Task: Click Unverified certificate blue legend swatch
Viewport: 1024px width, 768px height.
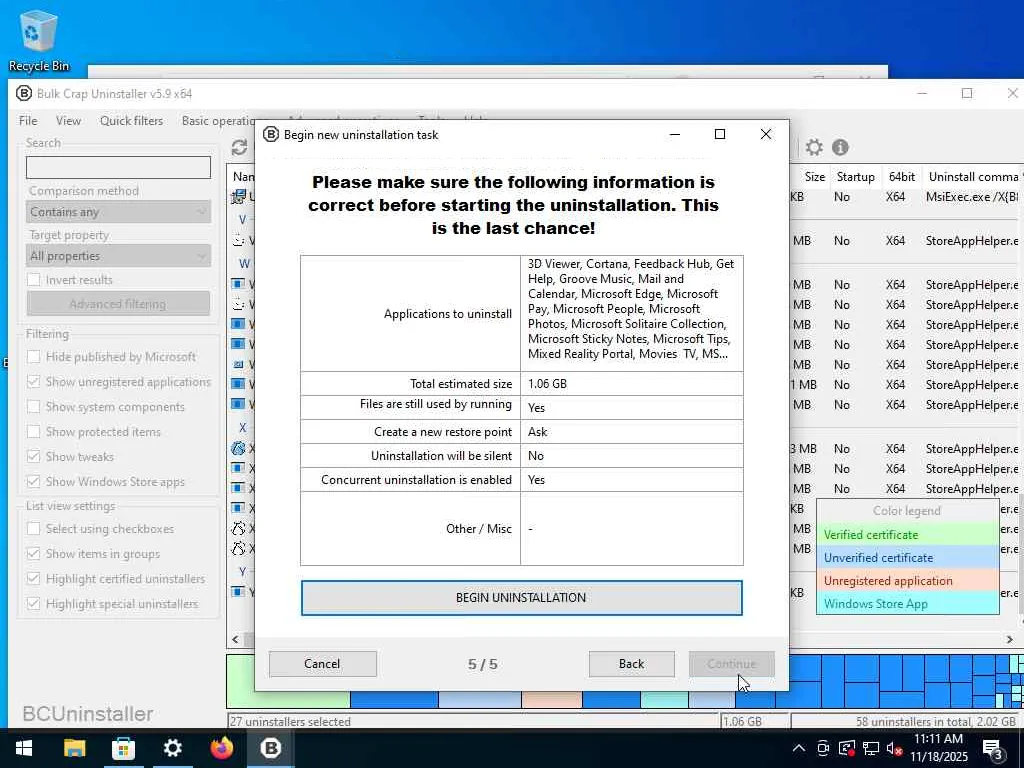Action: click(907, 558)
